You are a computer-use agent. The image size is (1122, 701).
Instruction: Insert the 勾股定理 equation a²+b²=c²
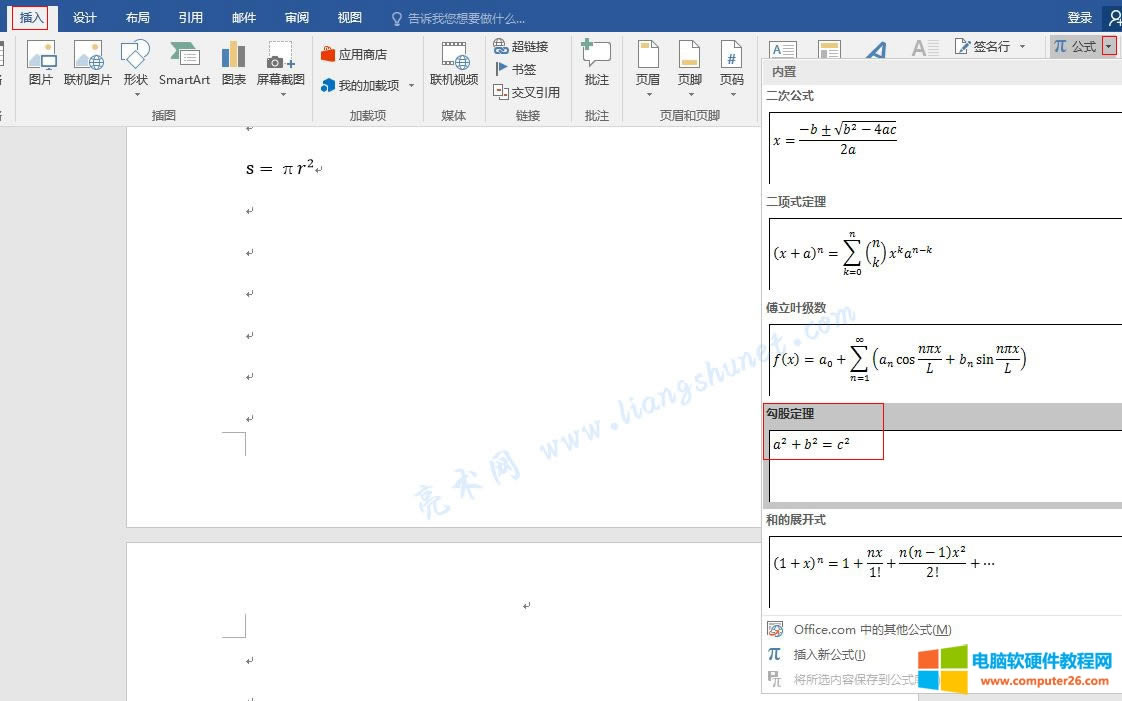pos(824,444)
